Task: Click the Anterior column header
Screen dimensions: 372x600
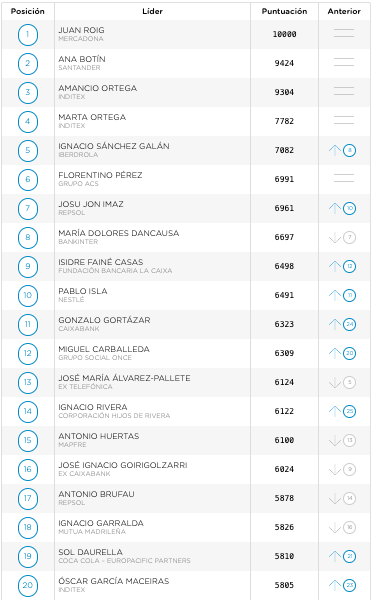Action: (344, 11)
